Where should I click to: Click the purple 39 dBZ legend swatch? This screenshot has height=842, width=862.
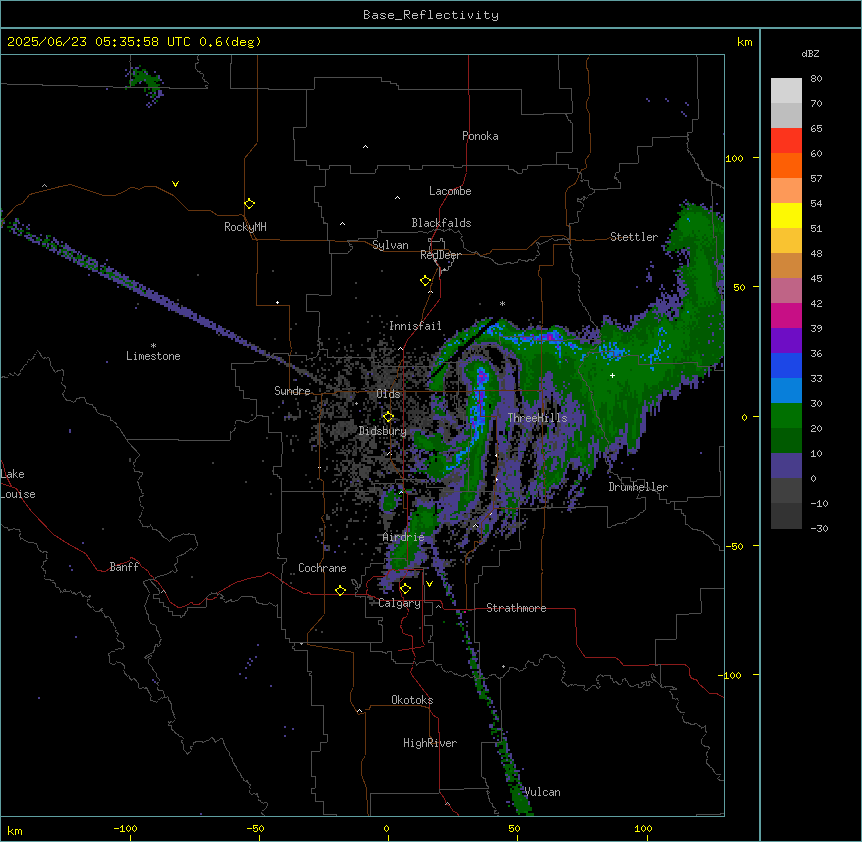786,341
